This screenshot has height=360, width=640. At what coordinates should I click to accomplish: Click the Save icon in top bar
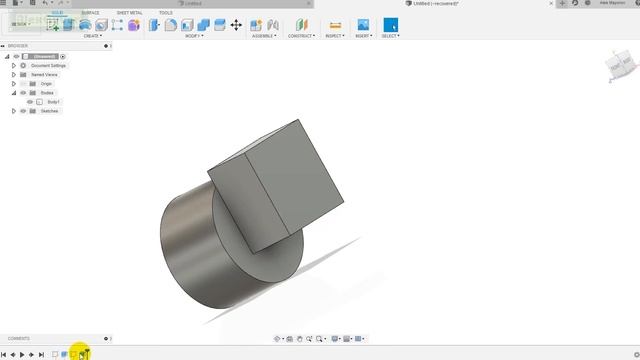(33, 3)
